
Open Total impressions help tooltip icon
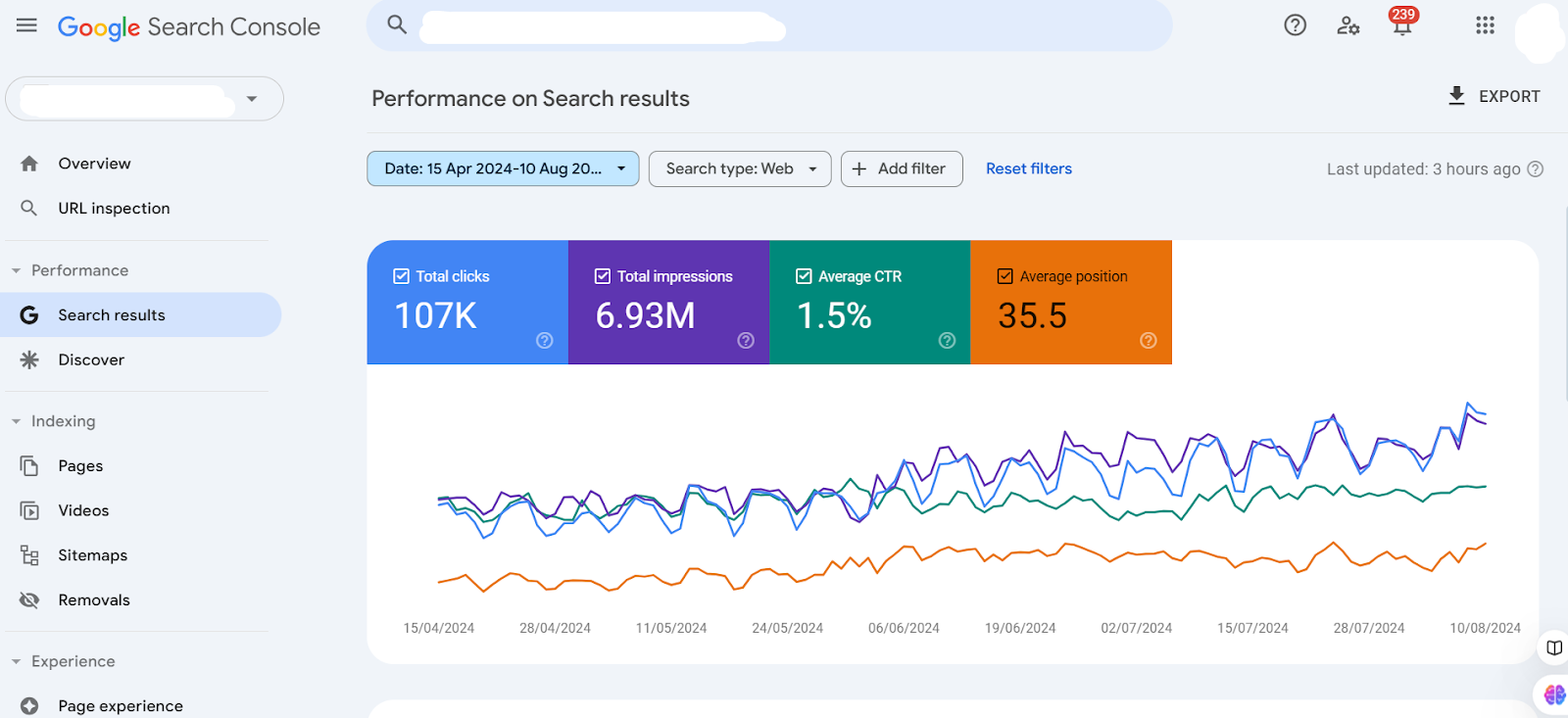coord(746,340)
